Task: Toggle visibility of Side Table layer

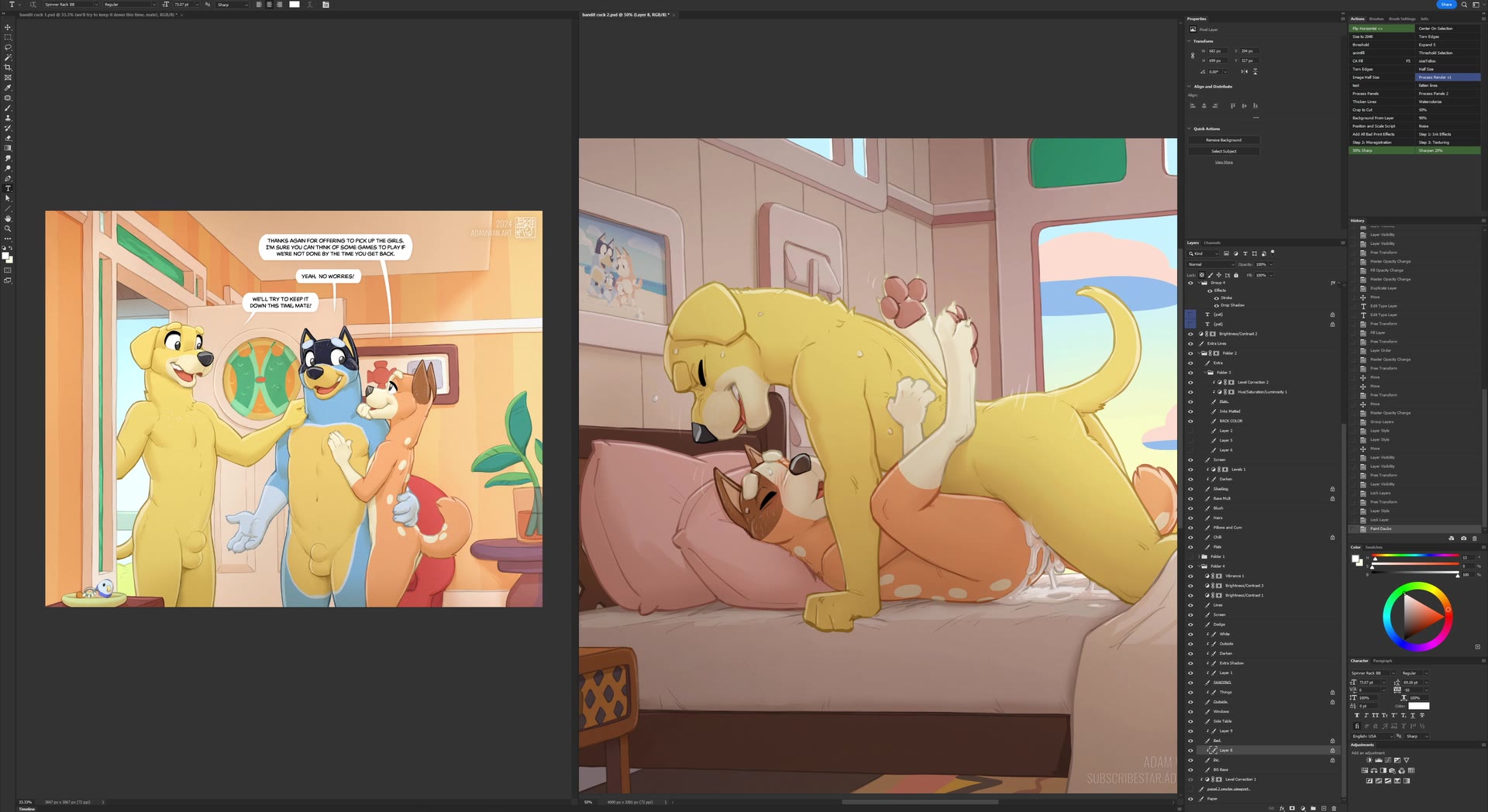Action: click(x=1190, y=721)
